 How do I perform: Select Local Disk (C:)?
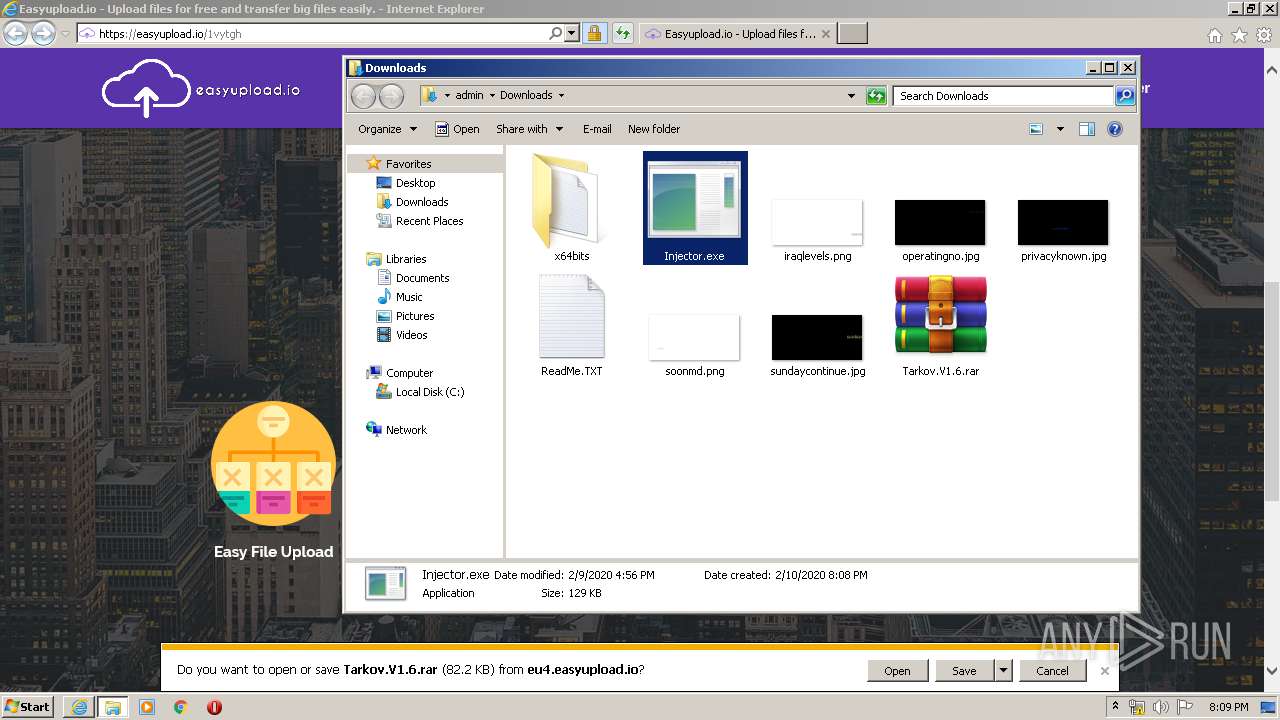pyautogui.click(x=429, y=392)
